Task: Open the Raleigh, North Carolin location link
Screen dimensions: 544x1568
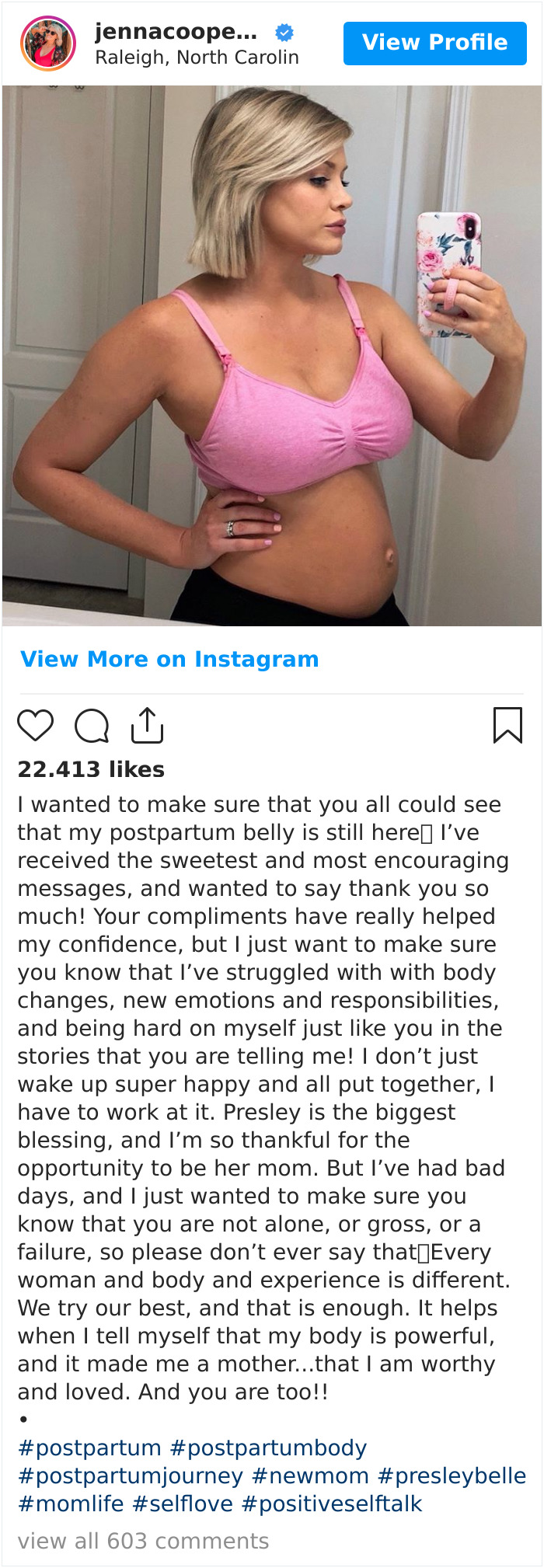Action: coord(197,57)
